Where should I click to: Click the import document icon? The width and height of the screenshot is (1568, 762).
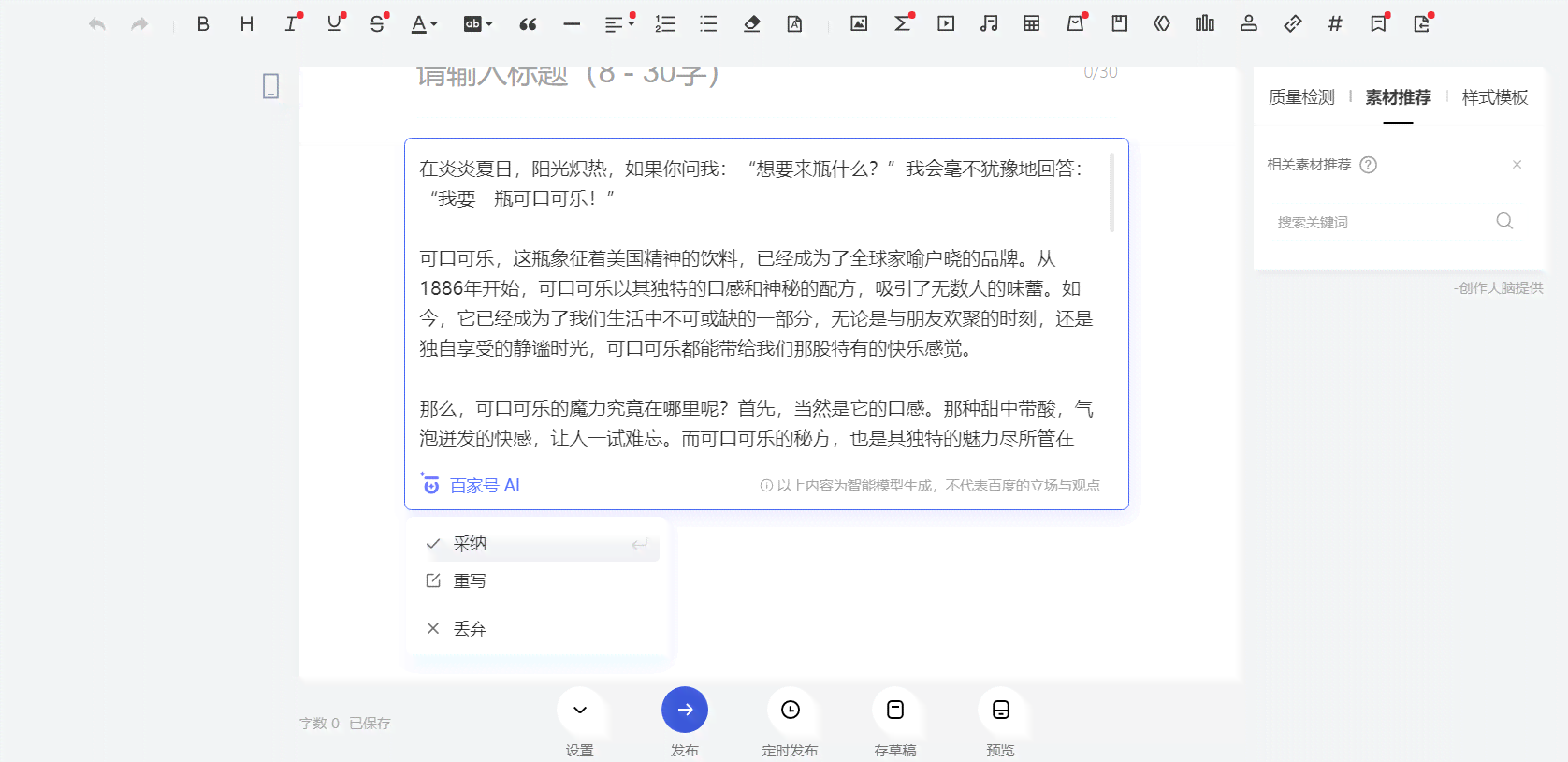pos(1423,24)
